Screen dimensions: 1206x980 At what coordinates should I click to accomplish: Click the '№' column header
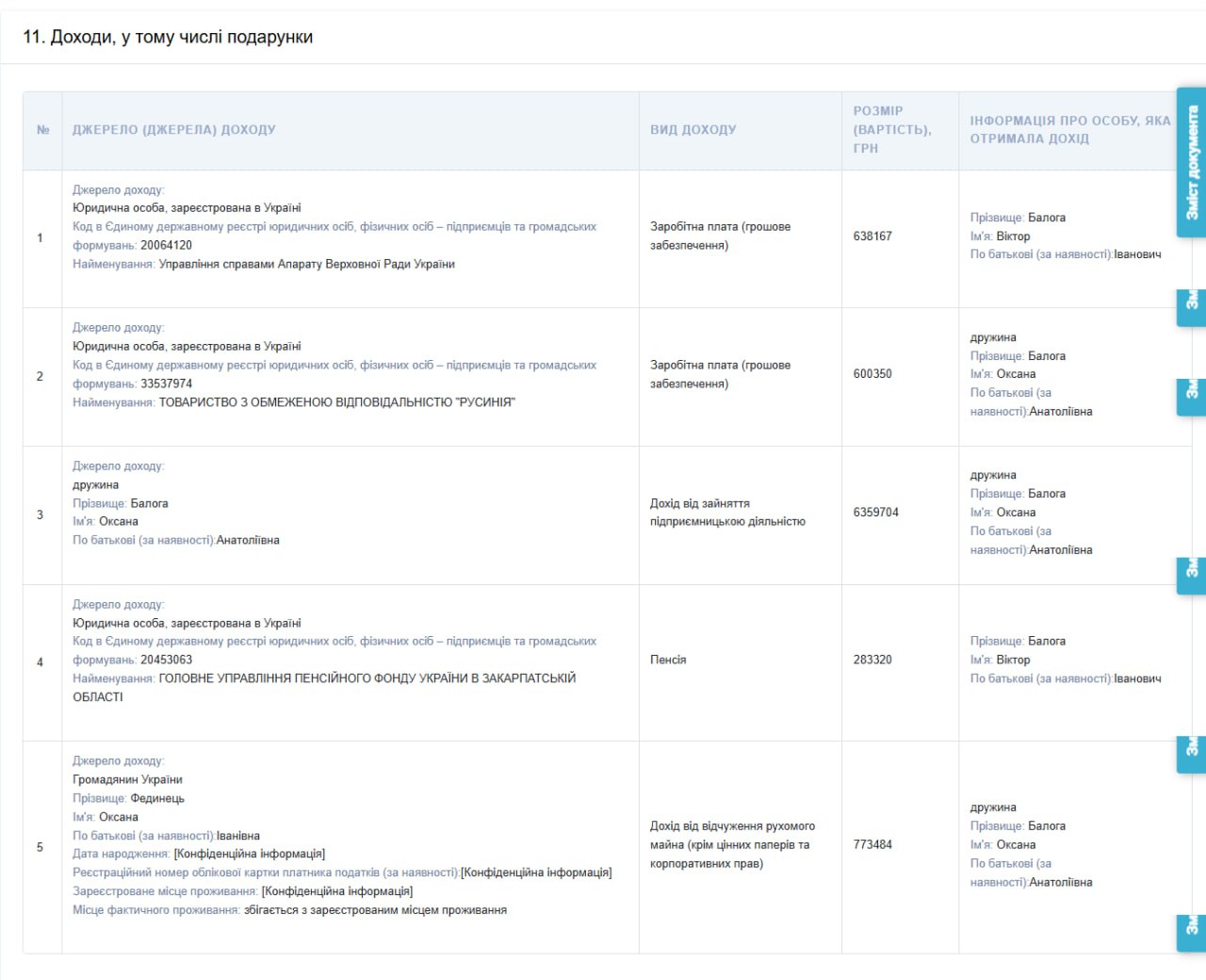tap(42, 130)
